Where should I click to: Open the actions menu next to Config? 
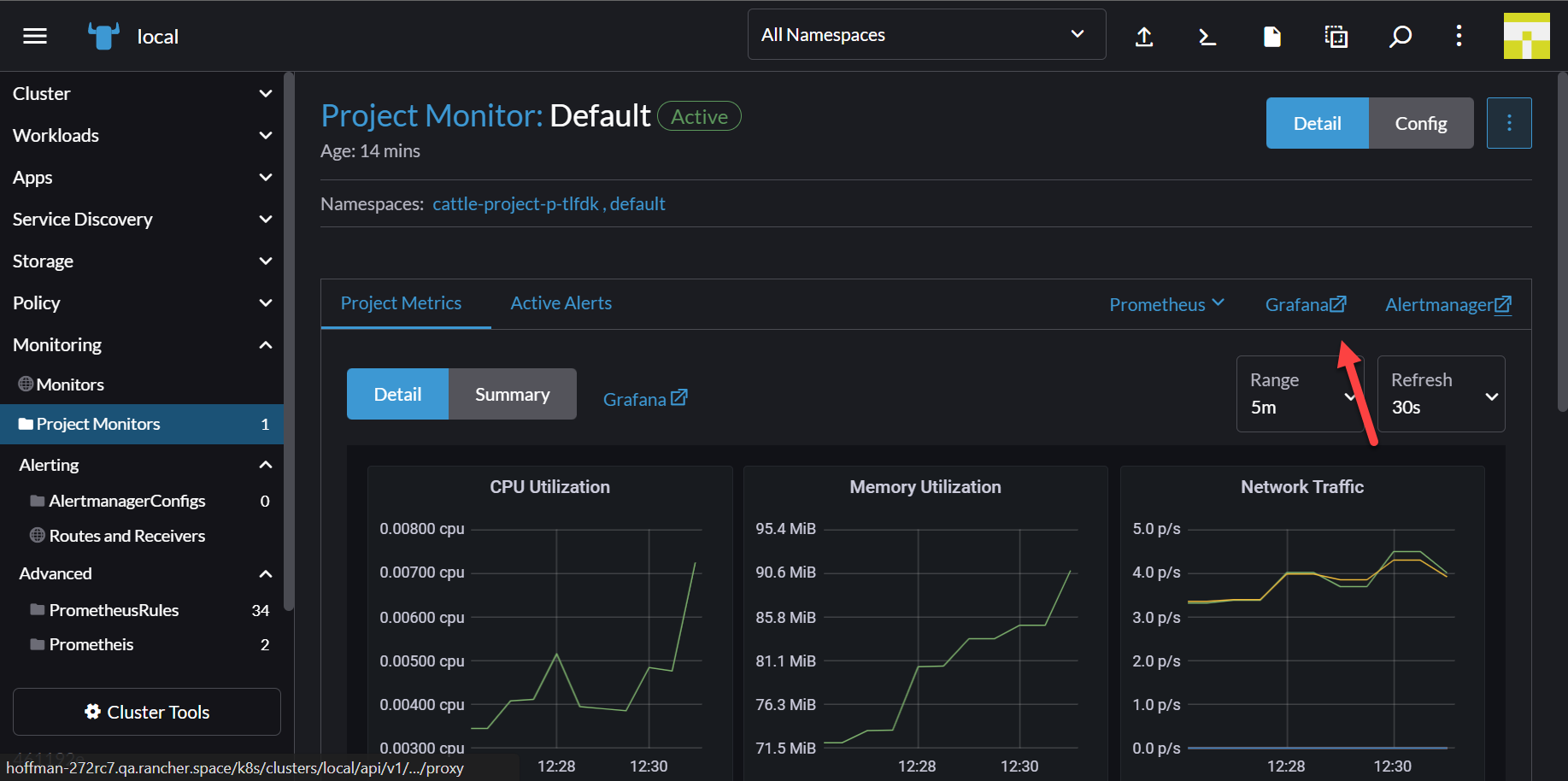coord(1509,122)
